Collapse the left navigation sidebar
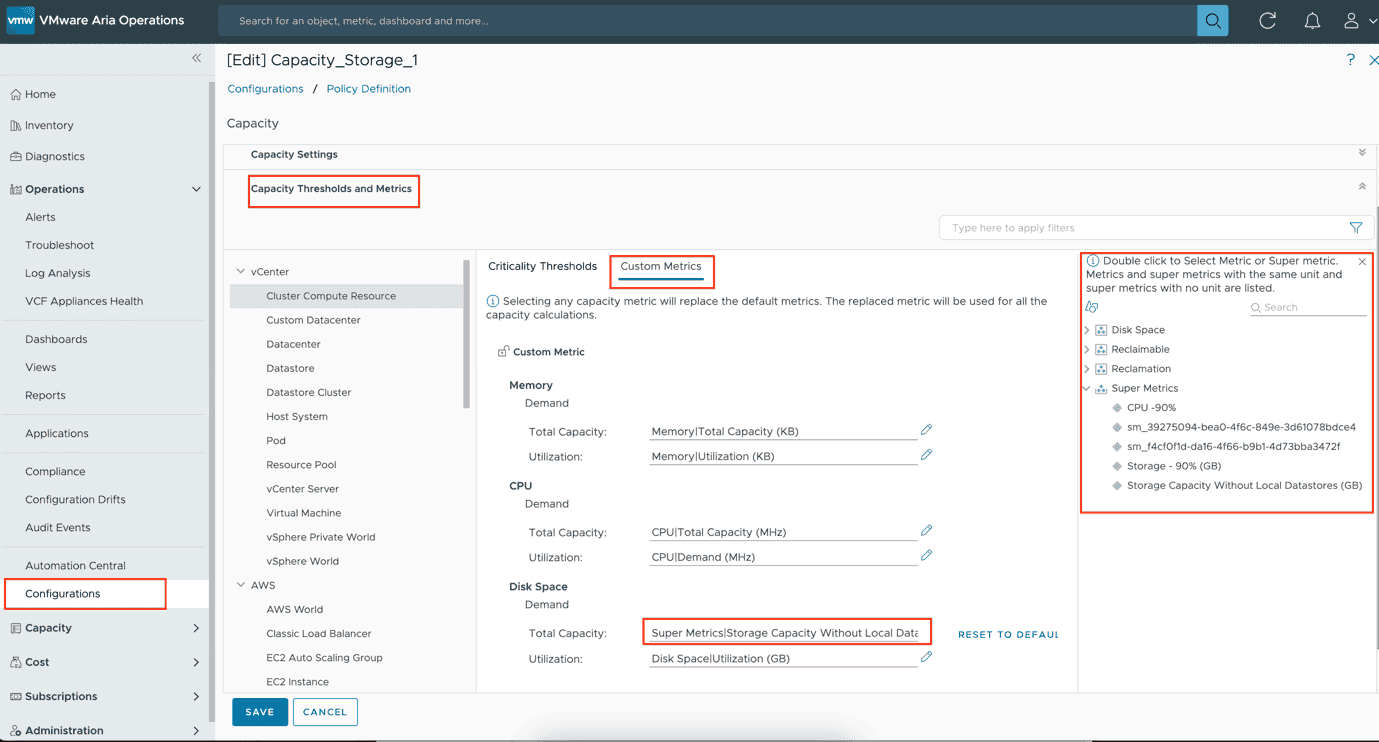The image size is (1379, 742). pyautogui.click(x=196, y=58)
